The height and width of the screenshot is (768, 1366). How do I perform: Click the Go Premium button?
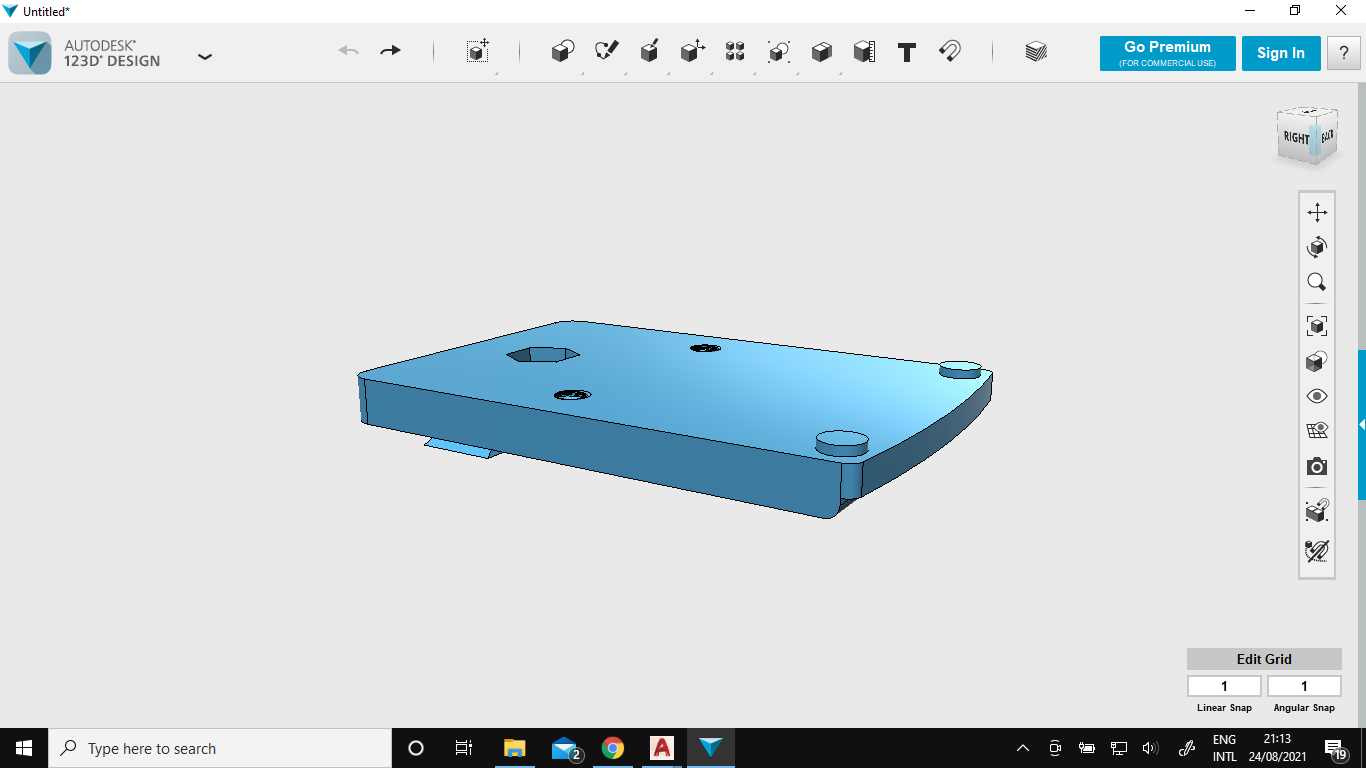[x=1167, y=53]
